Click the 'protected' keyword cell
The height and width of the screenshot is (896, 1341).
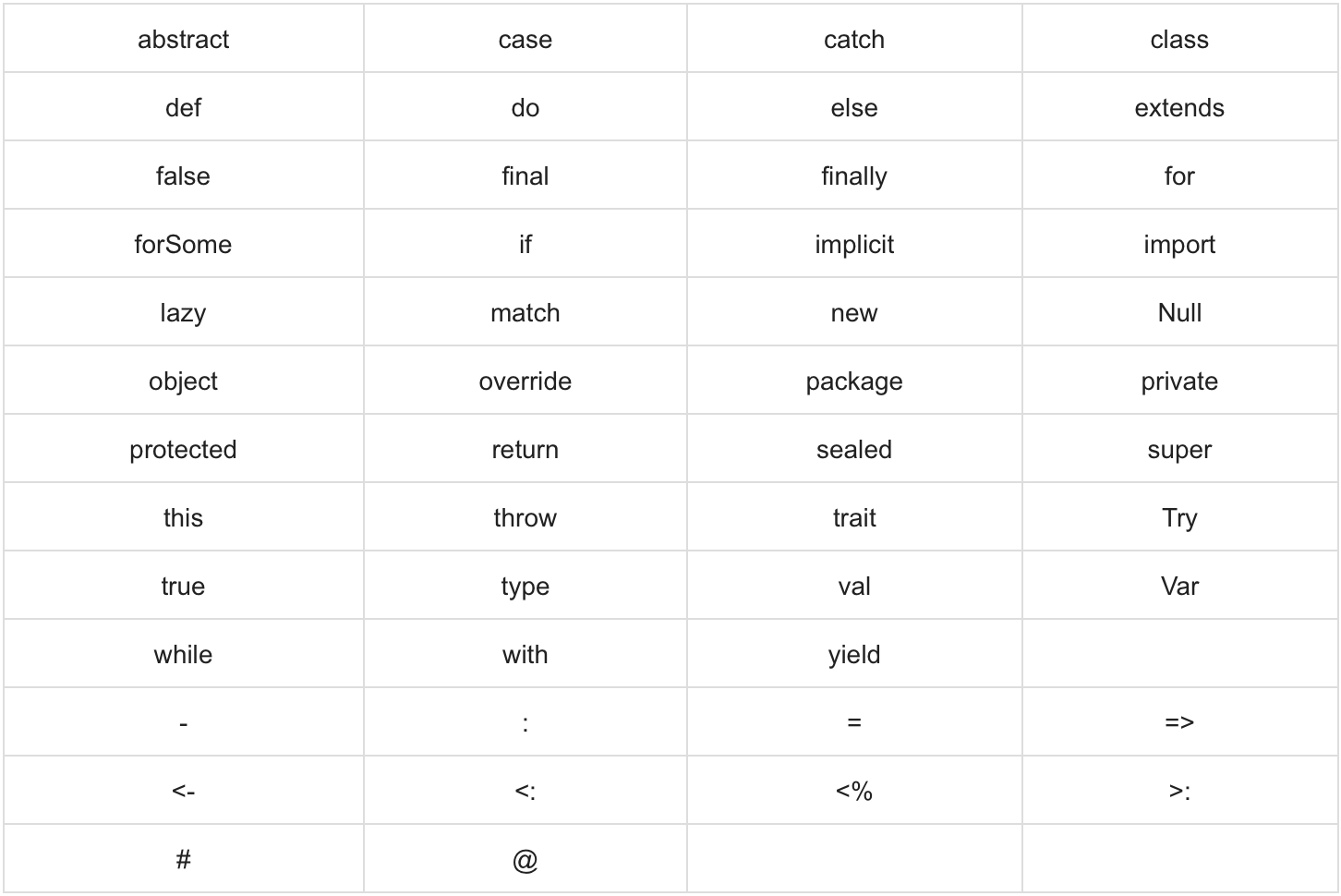pyautogui.click(x=183, y=449)
